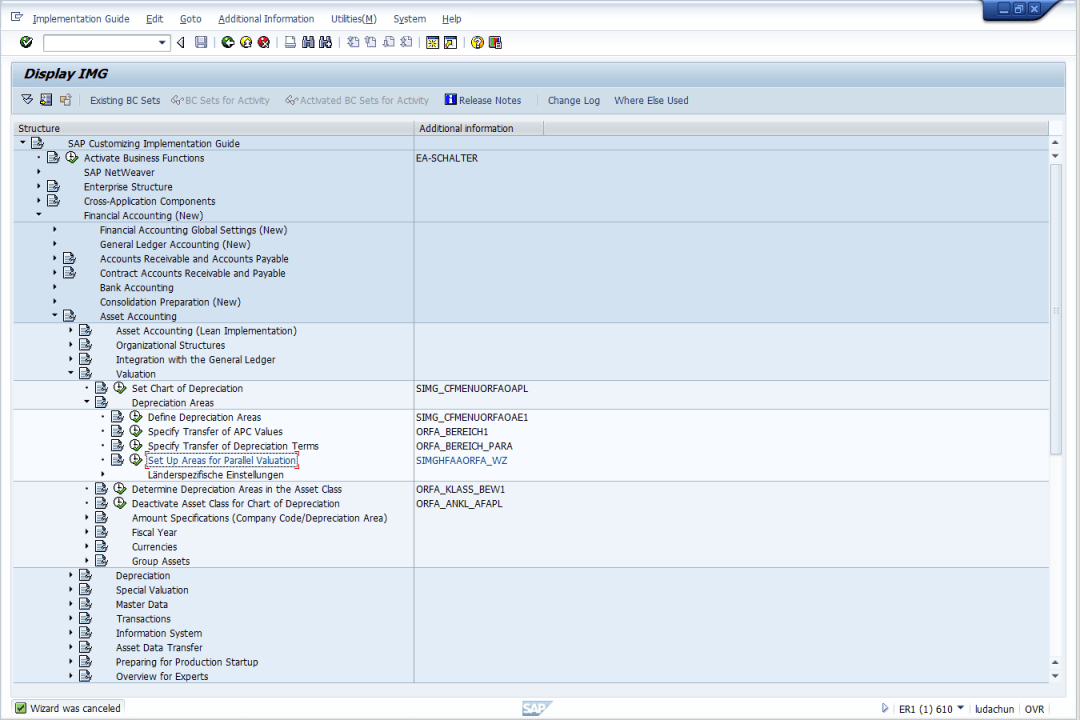Toggle OVR overwrite mode in status bar
Viewport: 1080px width, 720px height.
pos(1034,709)
